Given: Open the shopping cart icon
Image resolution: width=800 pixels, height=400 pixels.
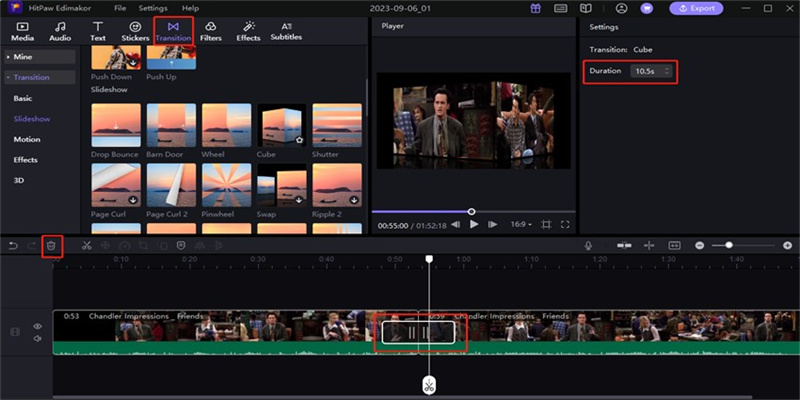Looking at the screenshot, I should coord(647,8).
